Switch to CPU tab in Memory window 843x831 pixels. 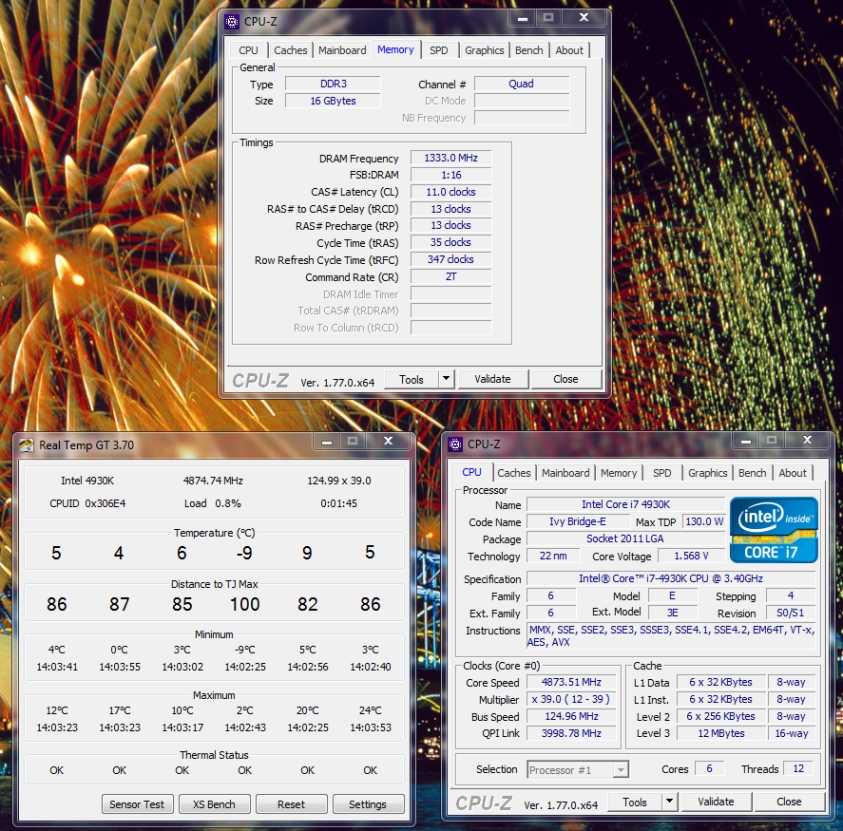click(x=248, y=50)
